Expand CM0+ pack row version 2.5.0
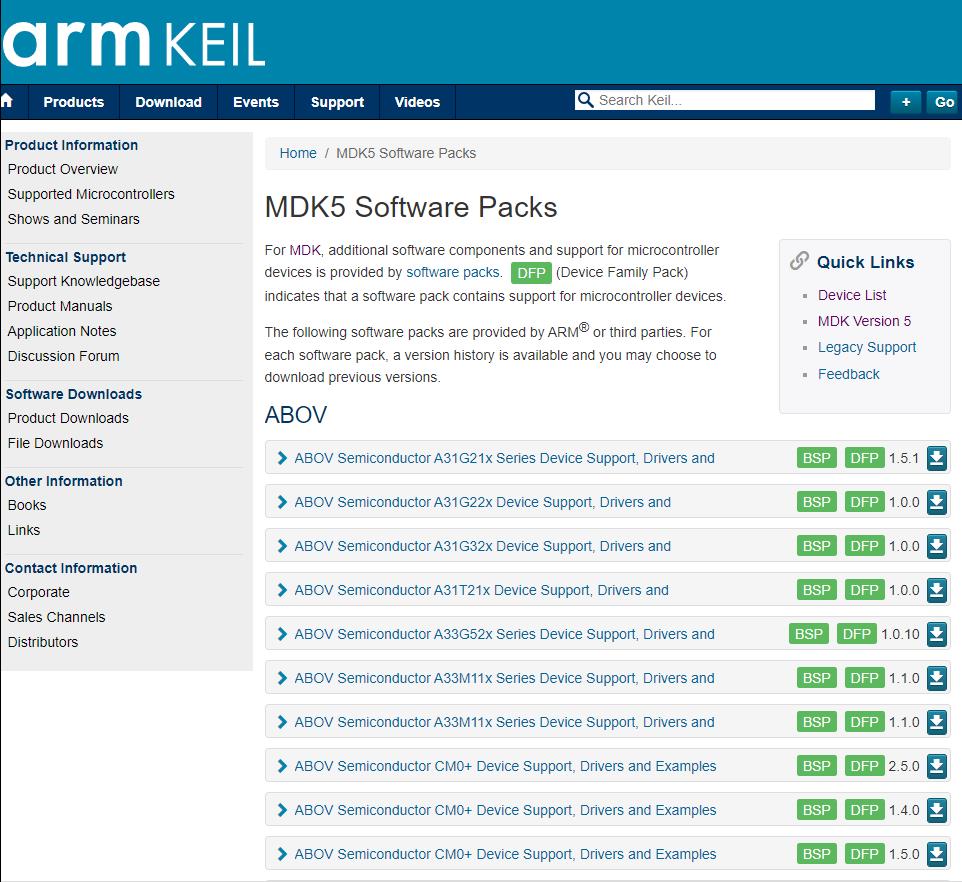The width and height of the screenshot is (962, 882). 282,766
